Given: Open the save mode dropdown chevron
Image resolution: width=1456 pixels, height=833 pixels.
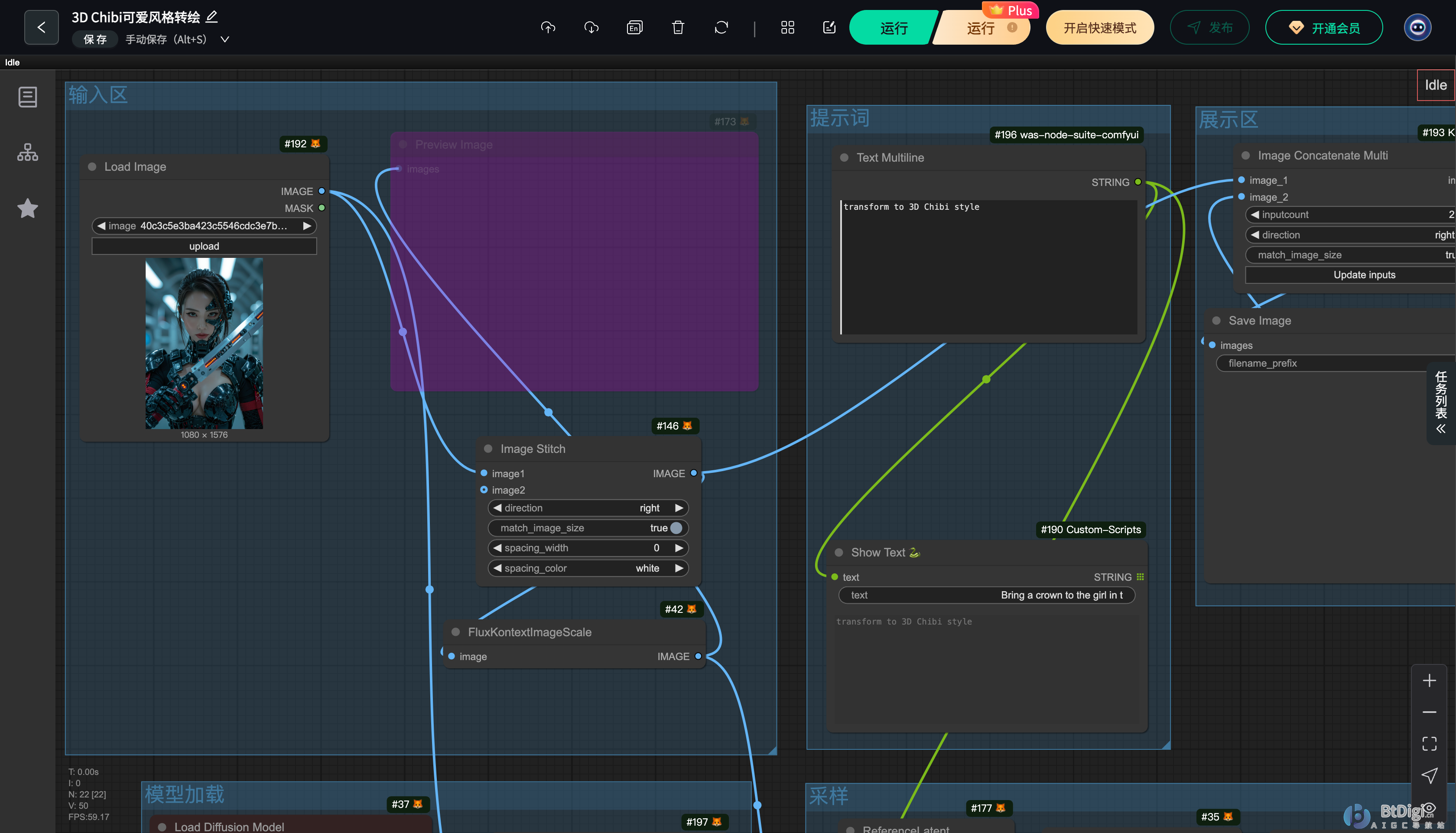Looking at the screenshot, I should tap(225, 39).
